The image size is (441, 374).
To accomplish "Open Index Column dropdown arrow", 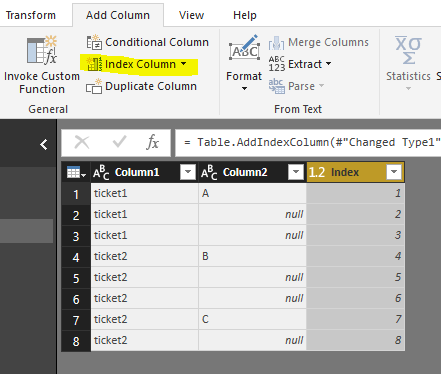I will tap(184, 63).
